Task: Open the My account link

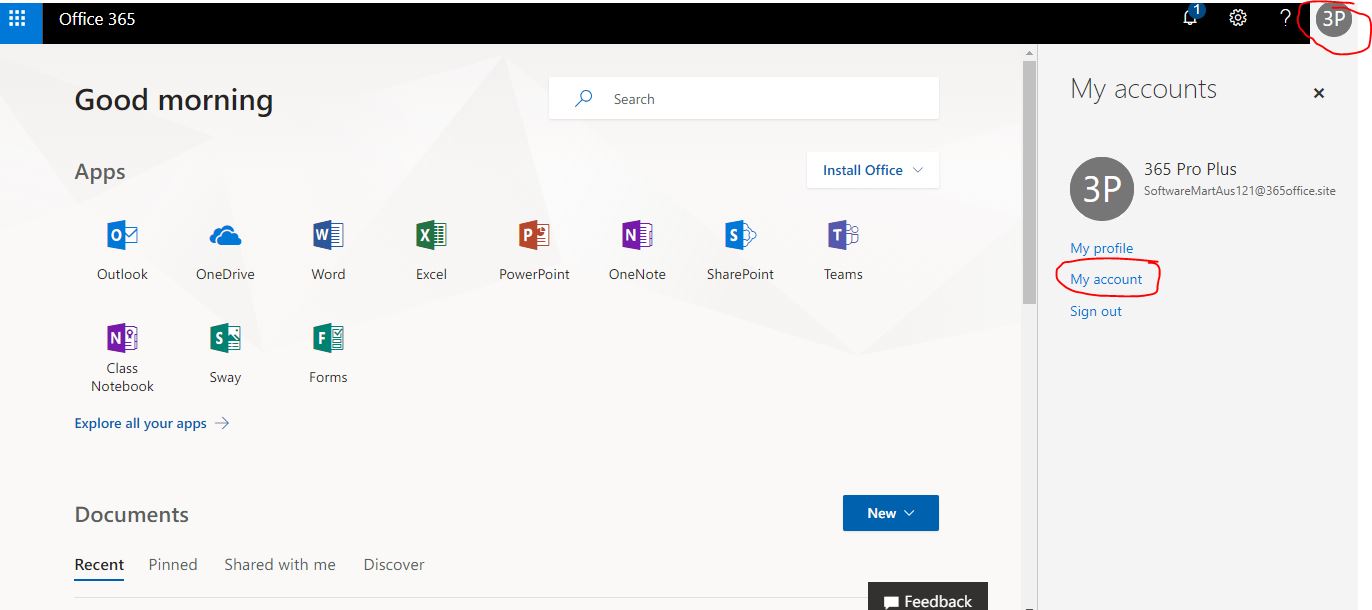Action: 1106,279
